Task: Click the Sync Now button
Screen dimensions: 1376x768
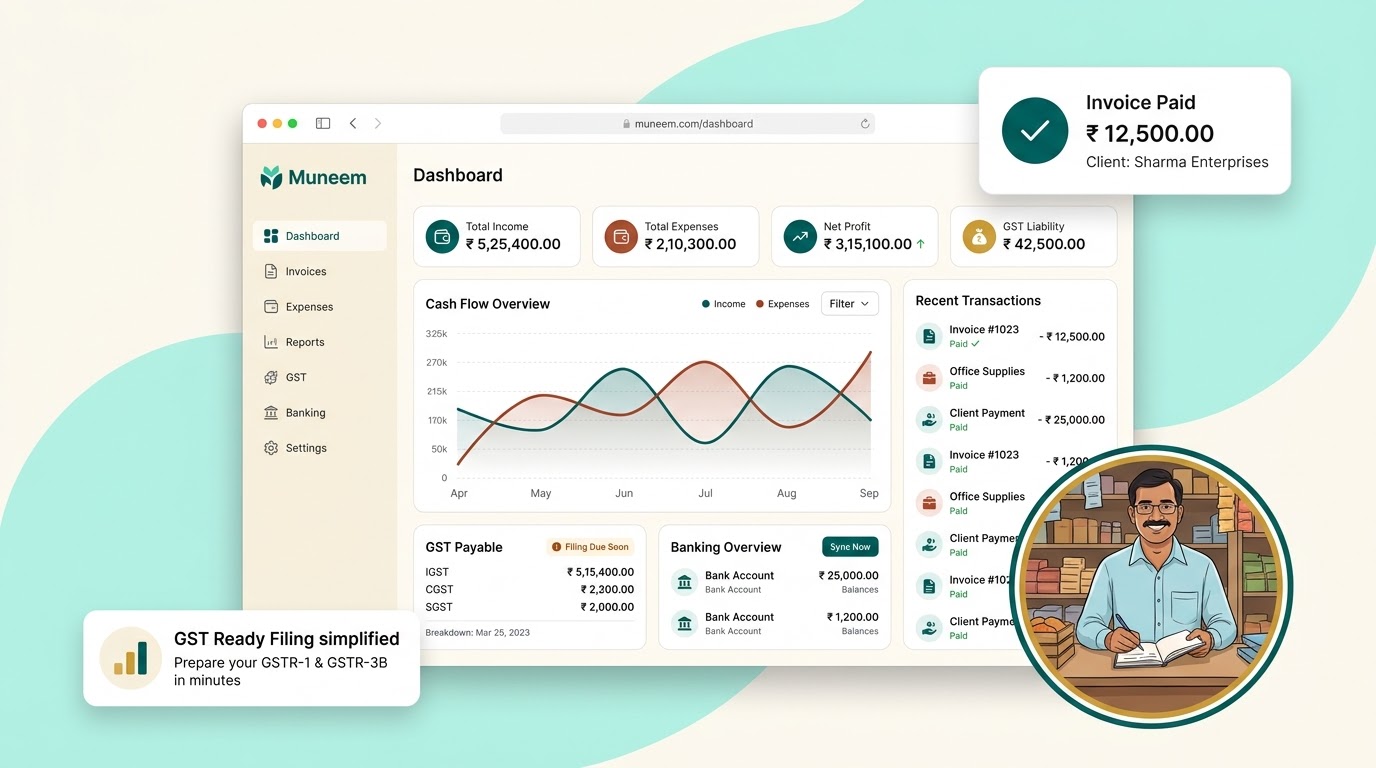Action: tap(850, 547)
